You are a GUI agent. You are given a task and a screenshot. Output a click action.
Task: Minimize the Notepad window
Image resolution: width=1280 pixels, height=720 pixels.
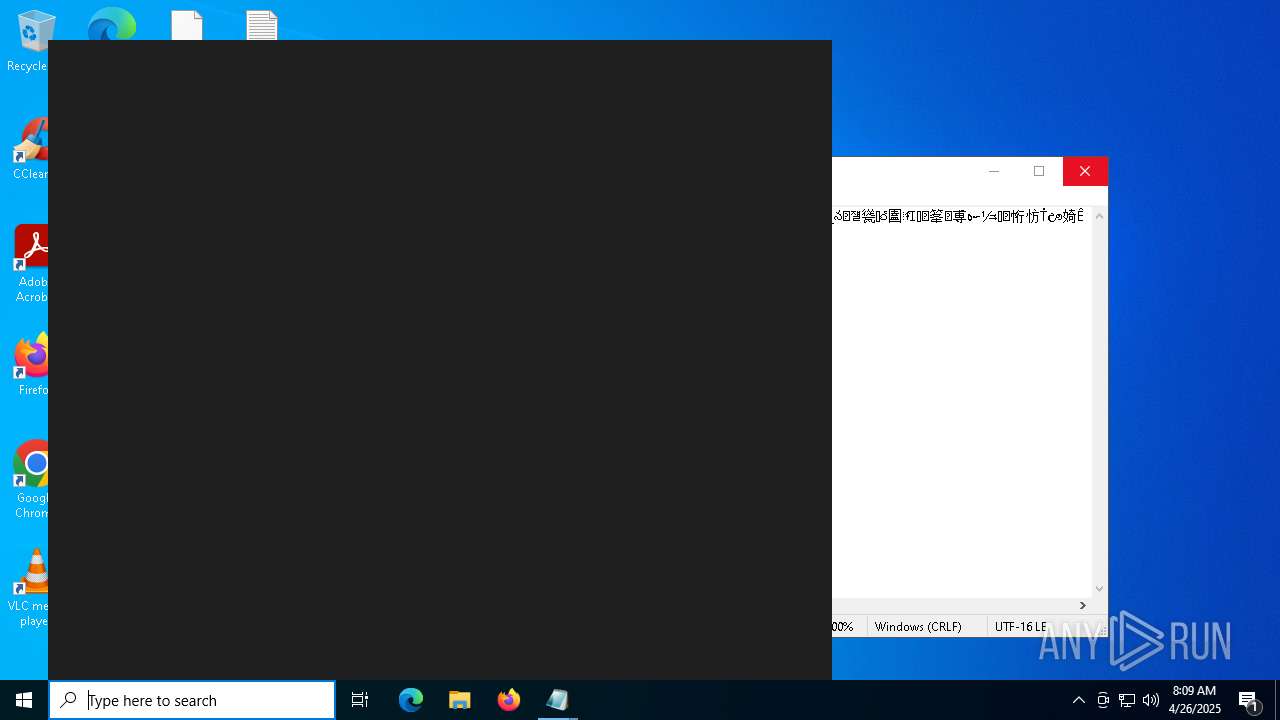tap(994, 171)
